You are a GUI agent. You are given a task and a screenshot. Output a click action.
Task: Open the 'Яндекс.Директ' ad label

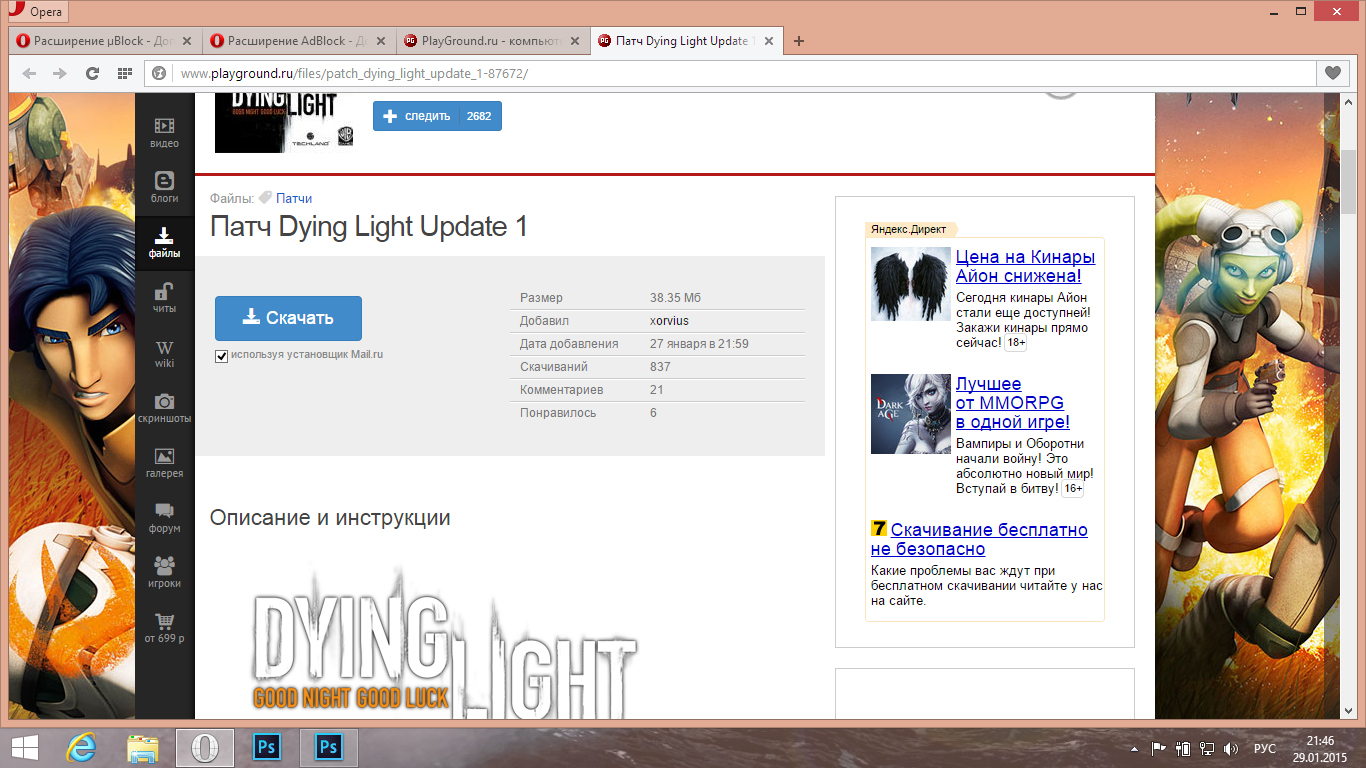pyautogui.click(x=908, y=229)
